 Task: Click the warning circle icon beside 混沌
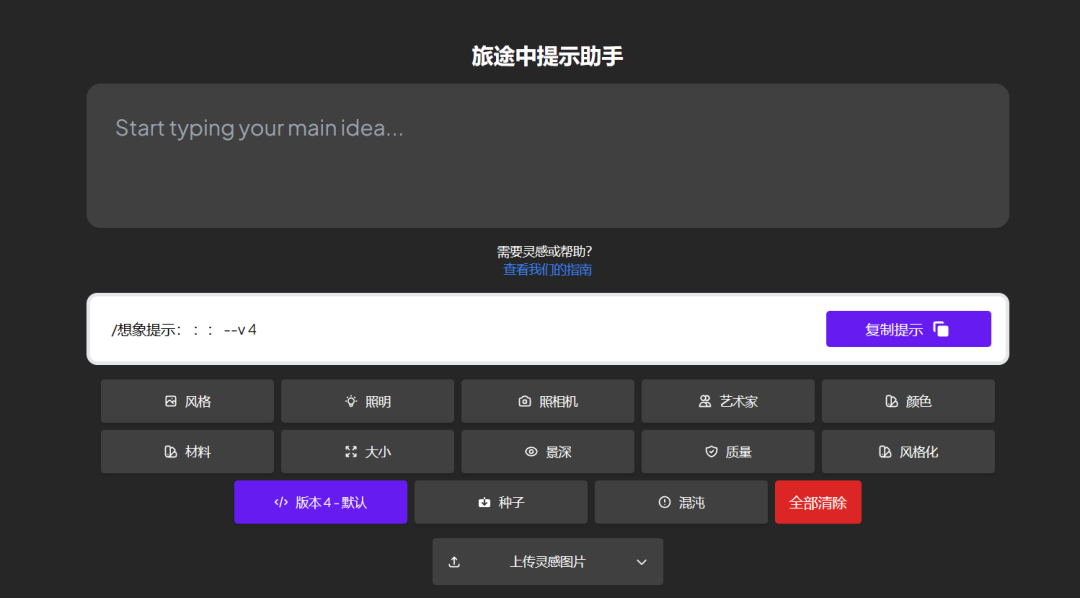coord(665,502)
